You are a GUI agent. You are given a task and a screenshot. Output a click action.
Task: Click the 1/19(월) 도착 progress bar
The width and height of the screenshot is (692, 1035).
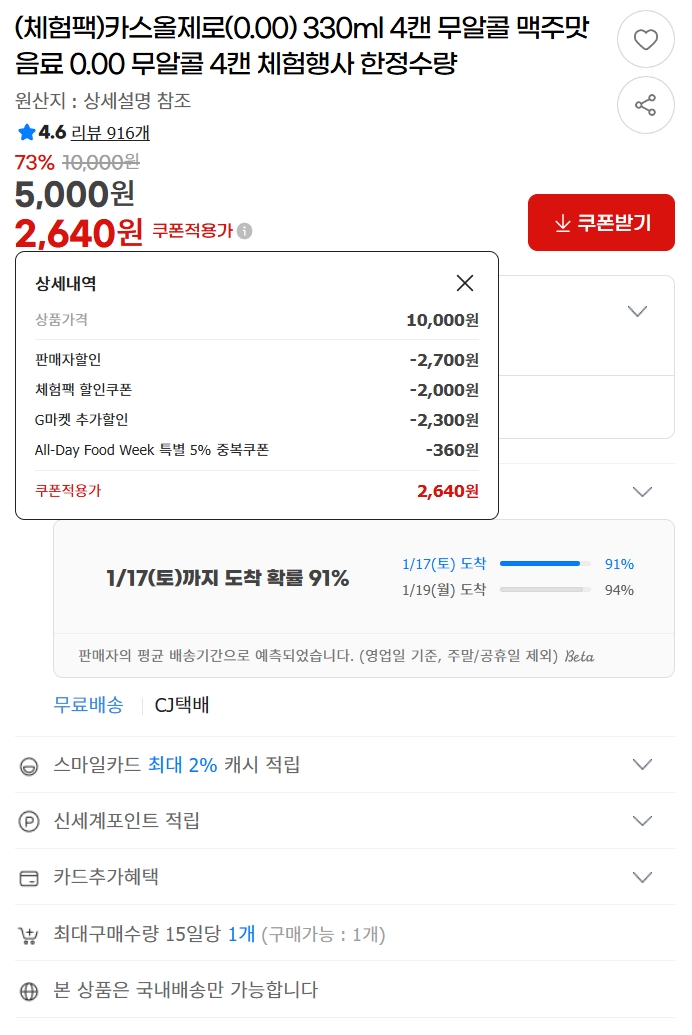[x=542, y=590]
